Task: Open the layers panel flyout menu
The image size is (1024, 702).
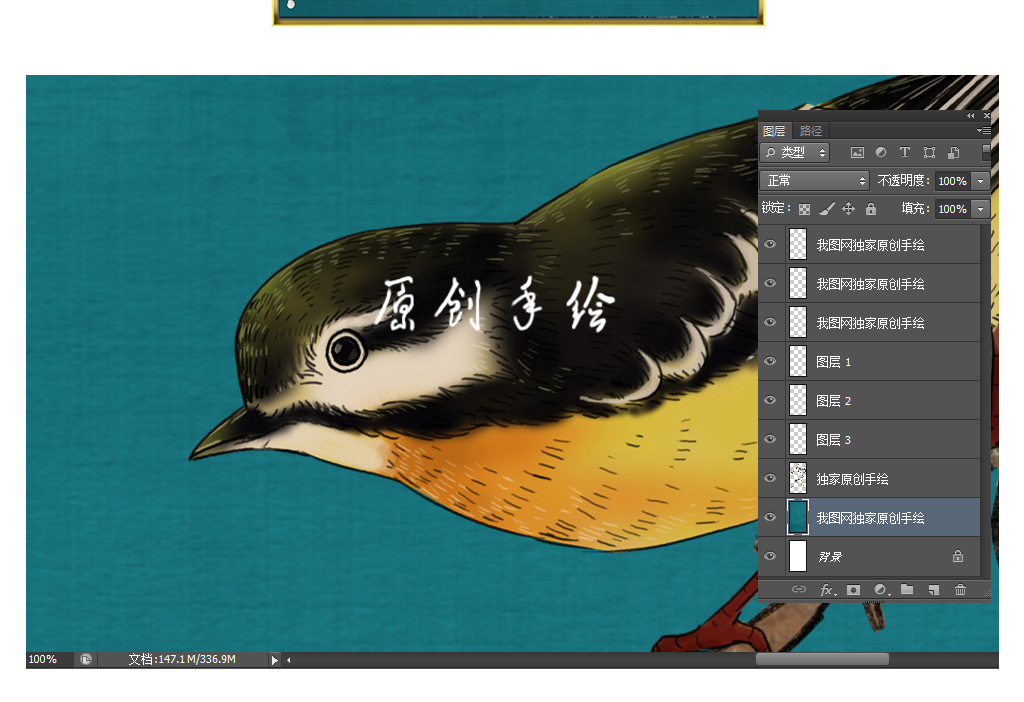Action: coord(983,131)
